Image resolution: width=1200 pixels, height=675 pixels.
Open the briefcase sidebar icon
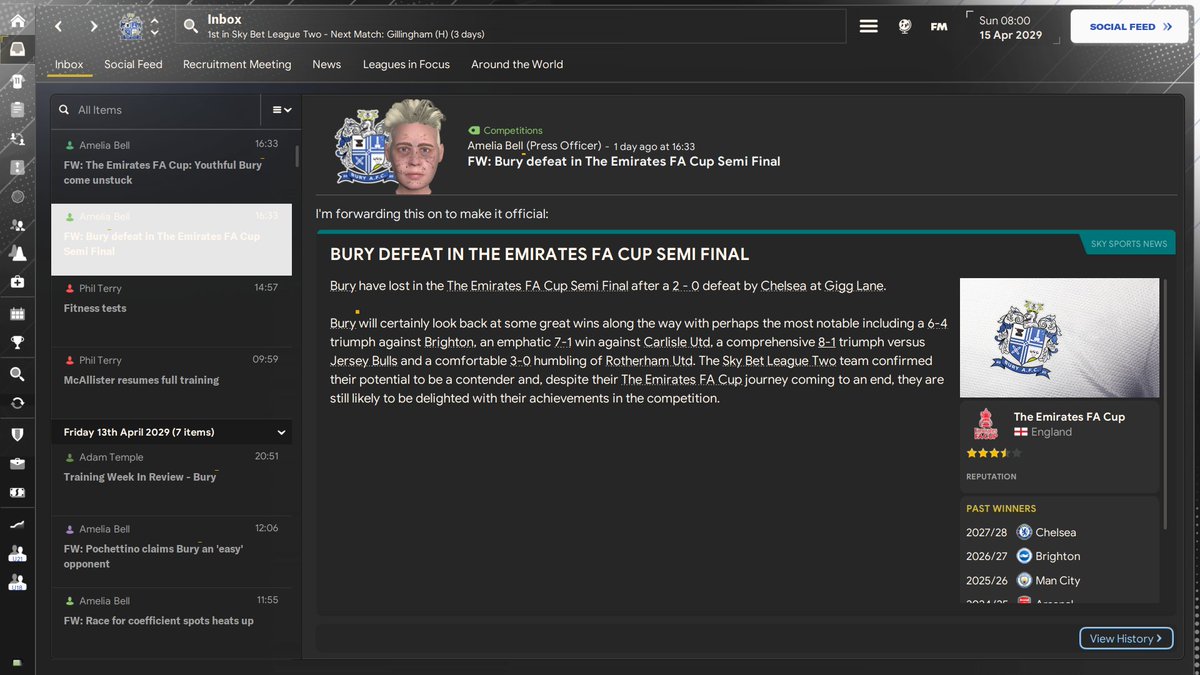tap(17, 463)
